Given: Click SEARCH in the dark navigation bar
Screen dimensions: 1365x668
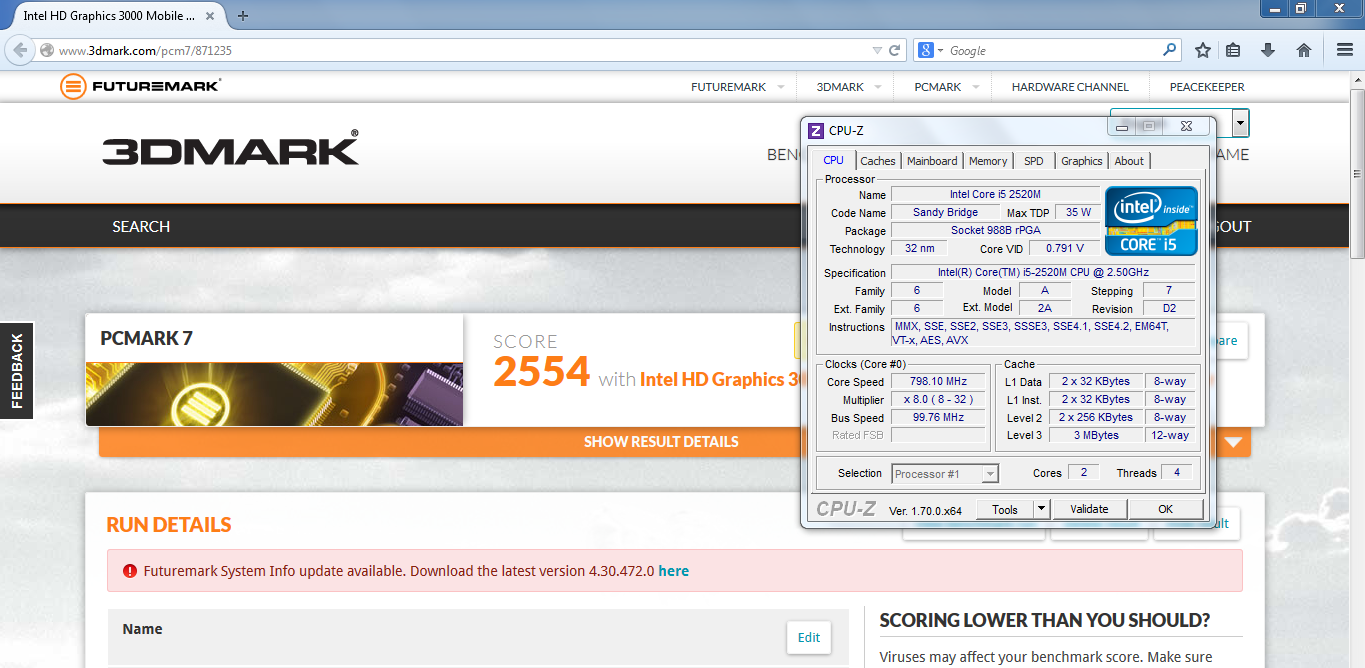Looking at the screenshot, I should 141,227.
